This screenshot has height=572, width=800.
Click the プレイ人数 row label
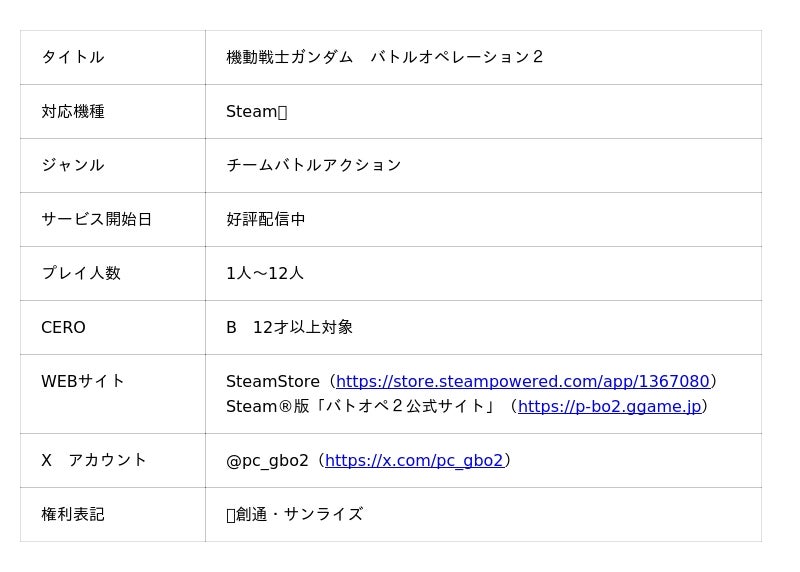point(80,273)
